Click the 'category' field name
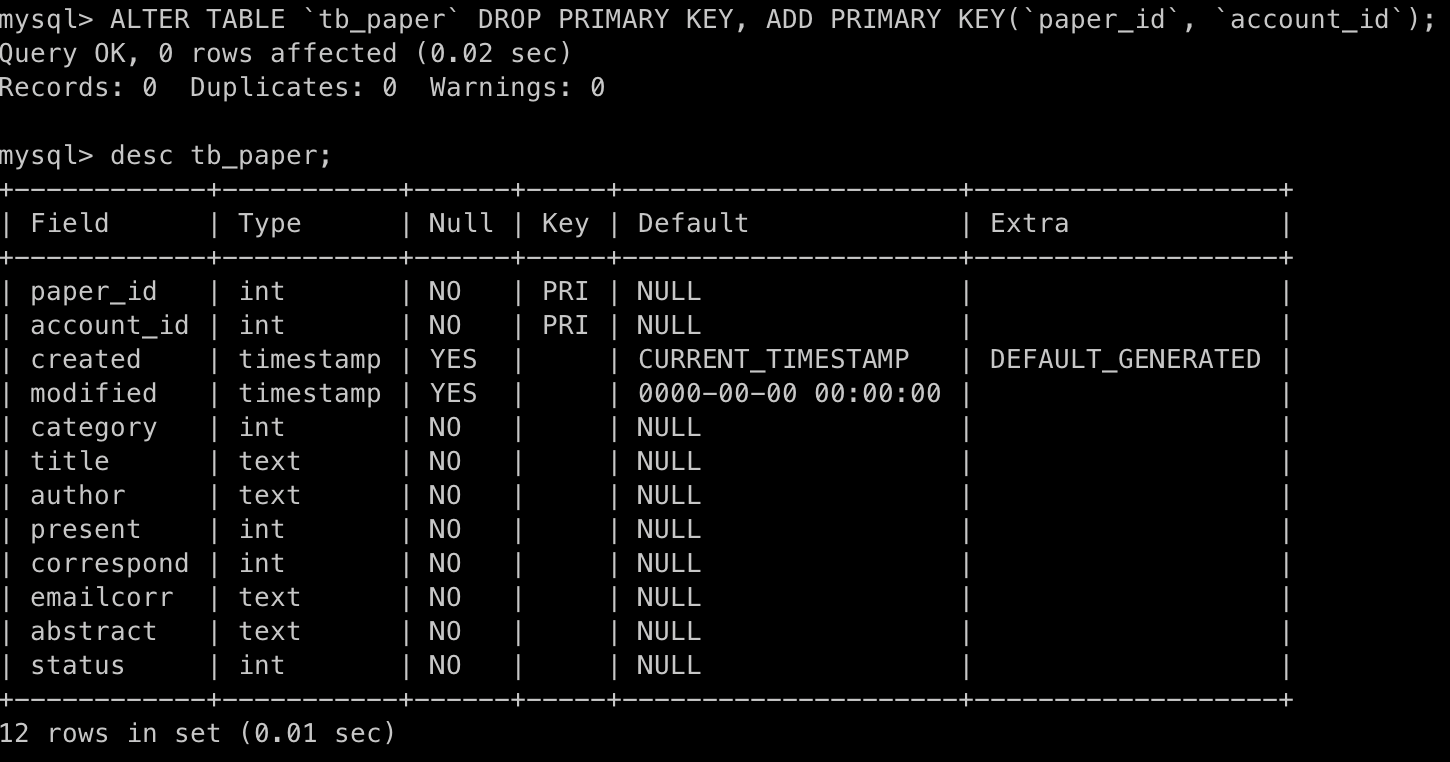This screenshot has width=1450, height=762. [x=93, y=427]
